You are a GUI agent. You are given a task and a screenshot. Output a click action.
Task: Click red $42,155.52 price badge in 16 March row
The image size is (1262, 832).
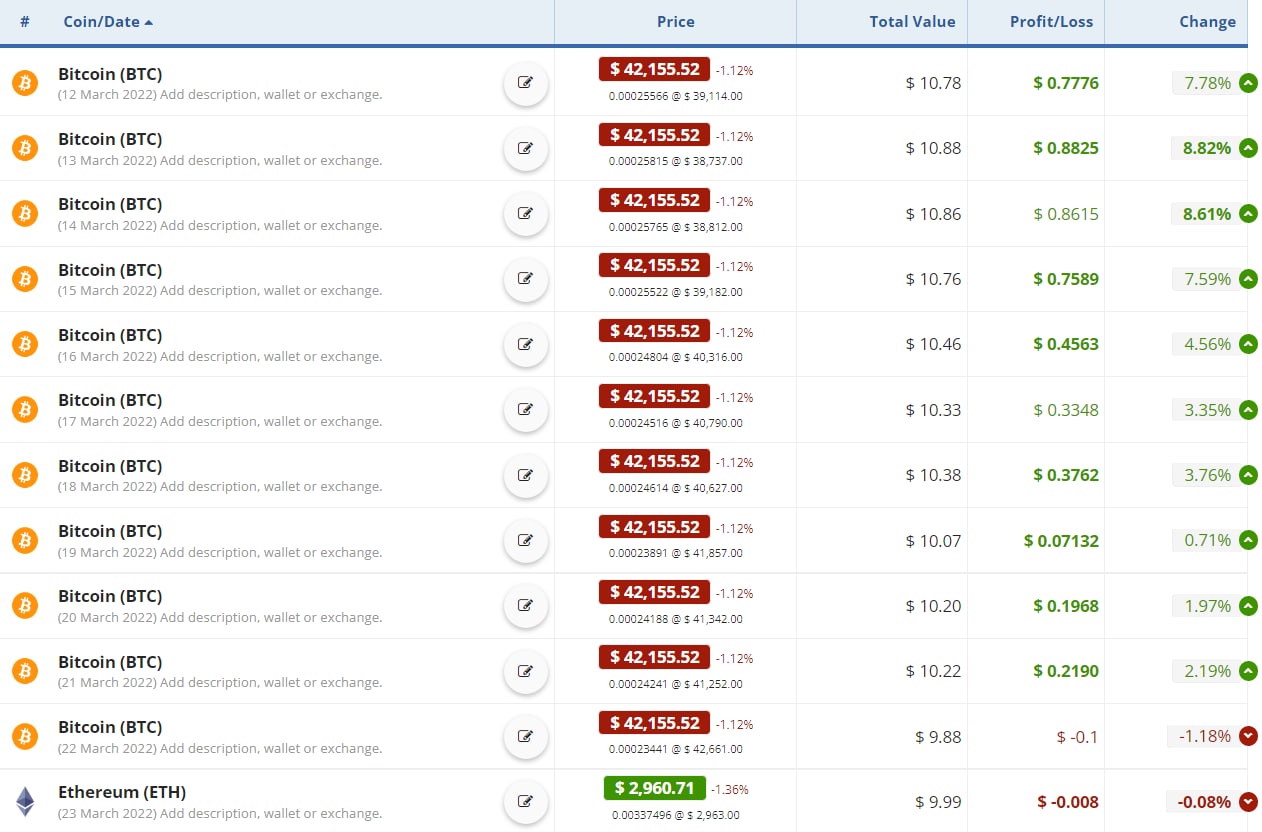[655, 331]
